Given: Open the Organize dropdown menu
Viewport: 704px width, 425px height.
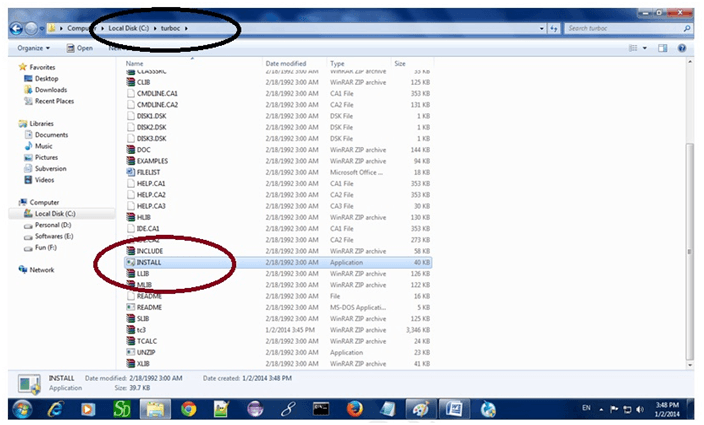Looking at the screenshot, I should [x=33, y=48].
